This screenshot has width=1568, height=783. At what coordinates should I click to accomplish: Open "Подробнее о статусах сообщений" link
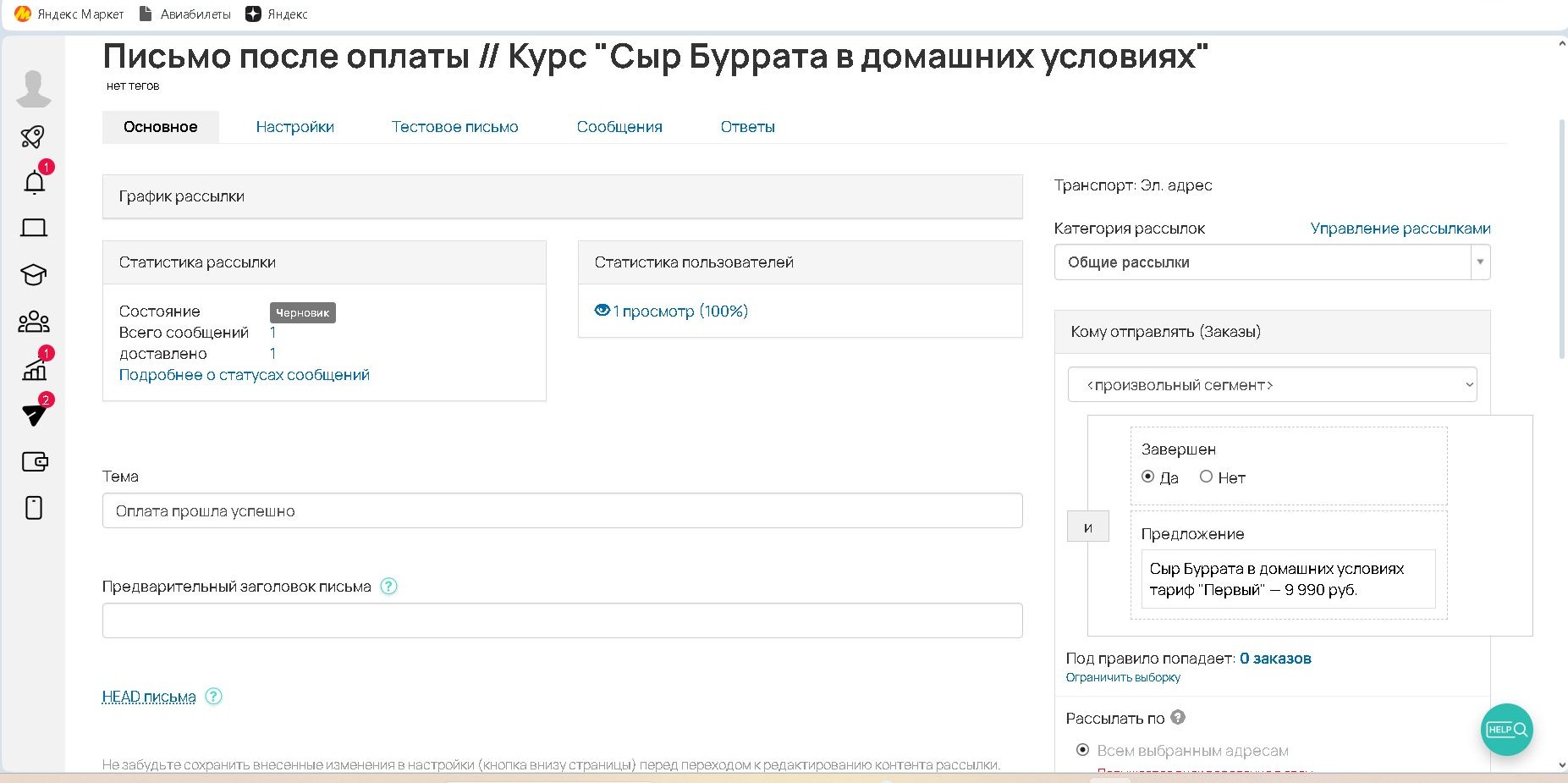(x=244, y=374)
